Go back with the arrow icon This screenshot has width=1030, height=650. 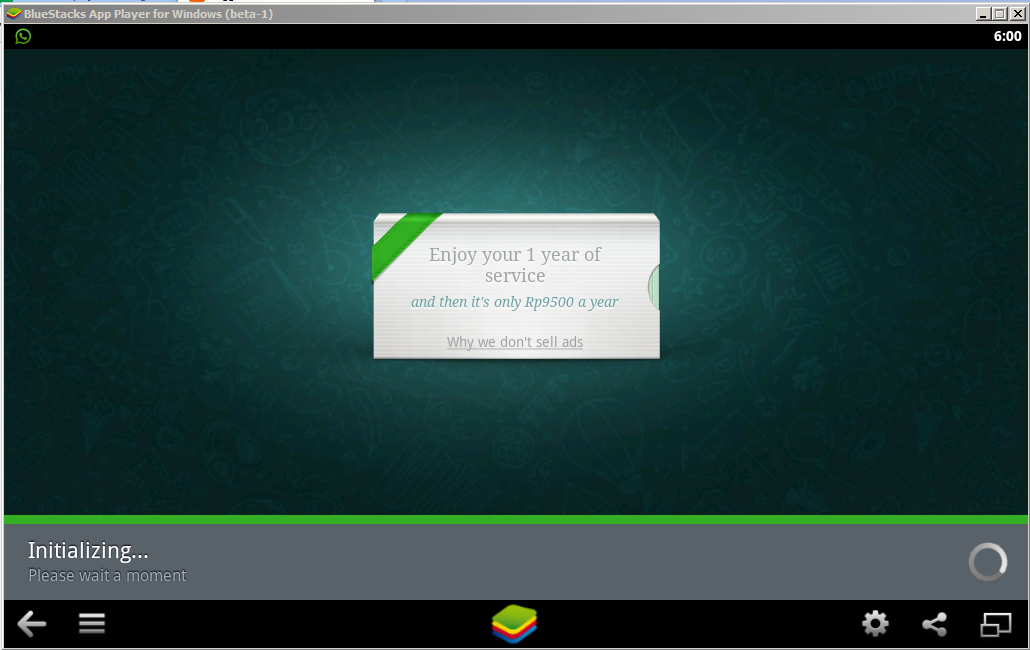point(32,623)
